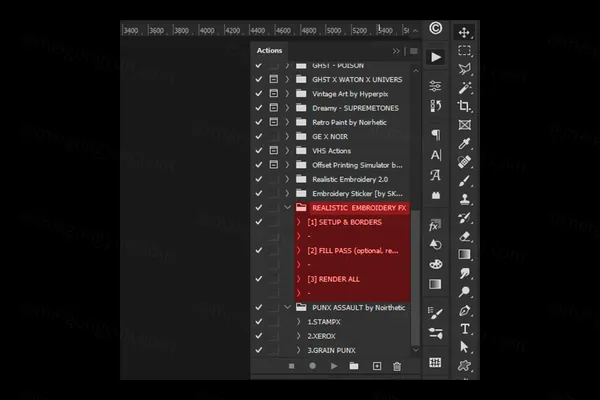
Task: Toggle checkmark for 1.STAMPX action
Action: (259, 322)
